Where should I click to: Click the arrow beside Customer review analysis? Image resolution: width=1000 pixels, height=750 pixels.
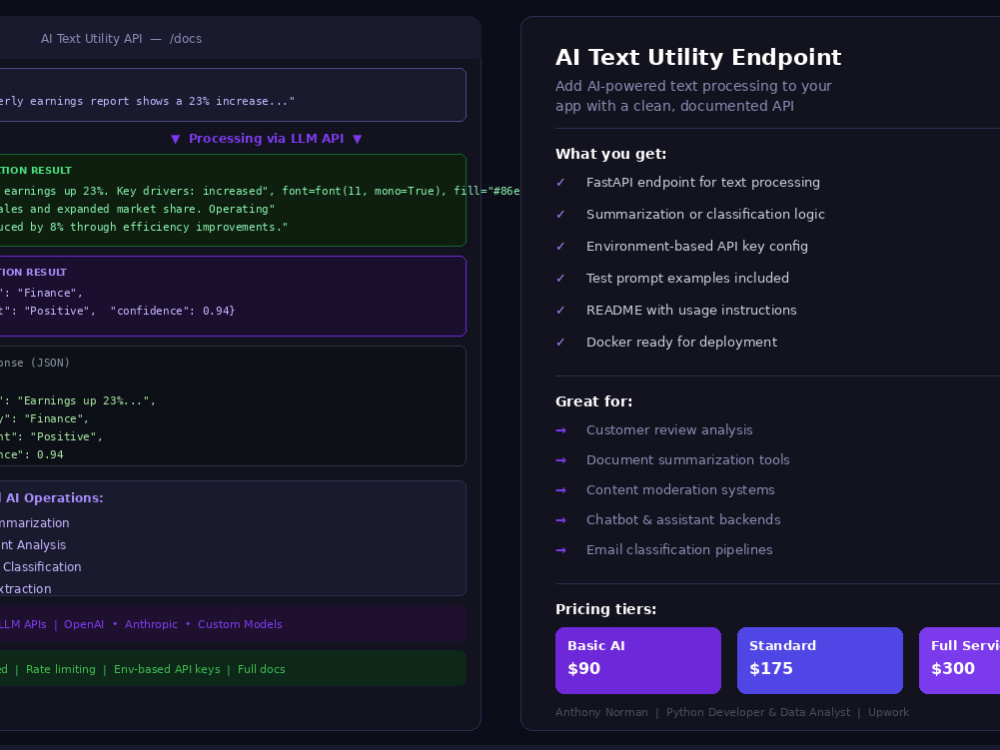click(x=561, y=430)
